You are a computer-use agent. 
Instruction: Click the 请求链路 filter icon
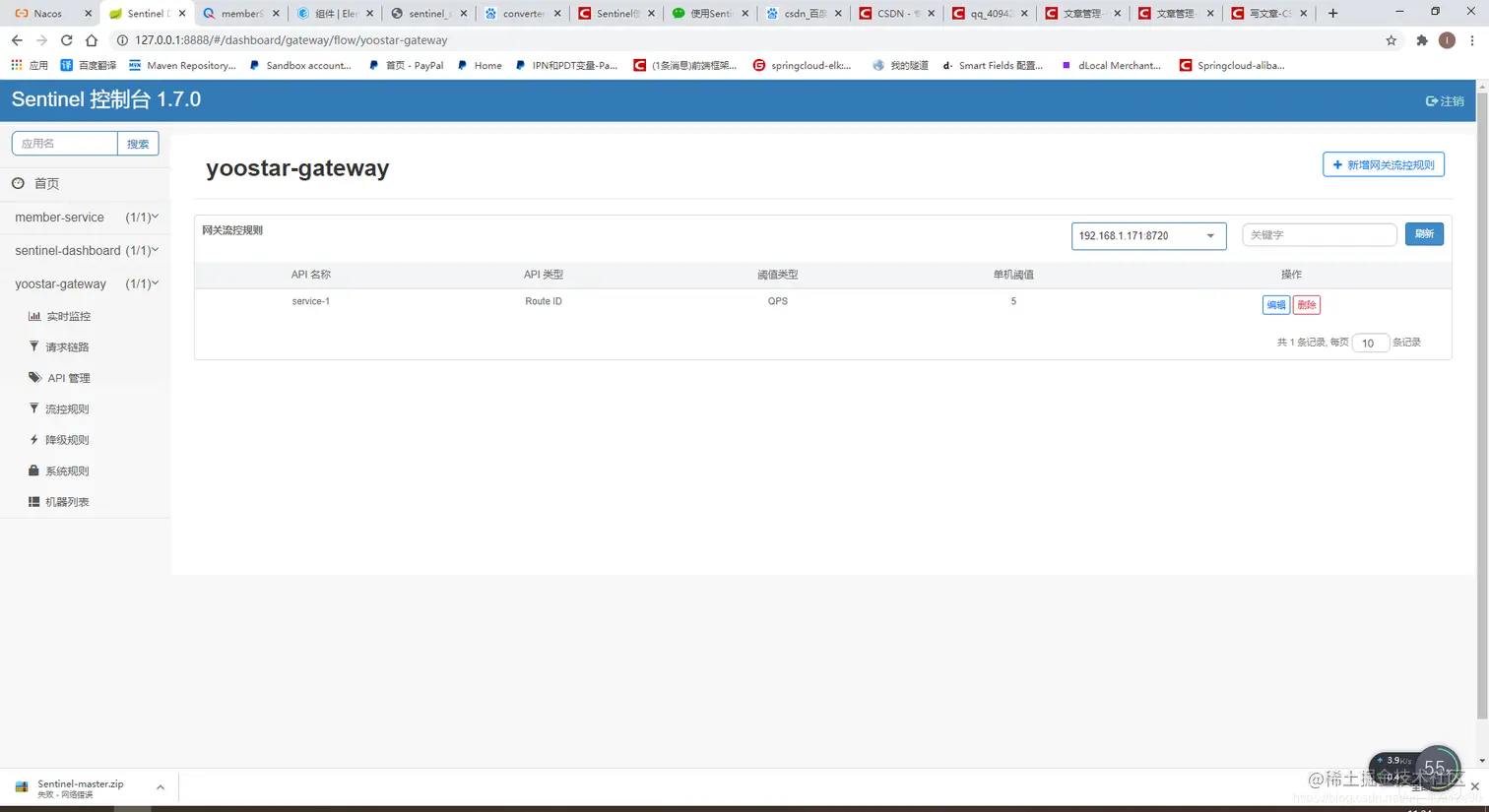[34, 346]
